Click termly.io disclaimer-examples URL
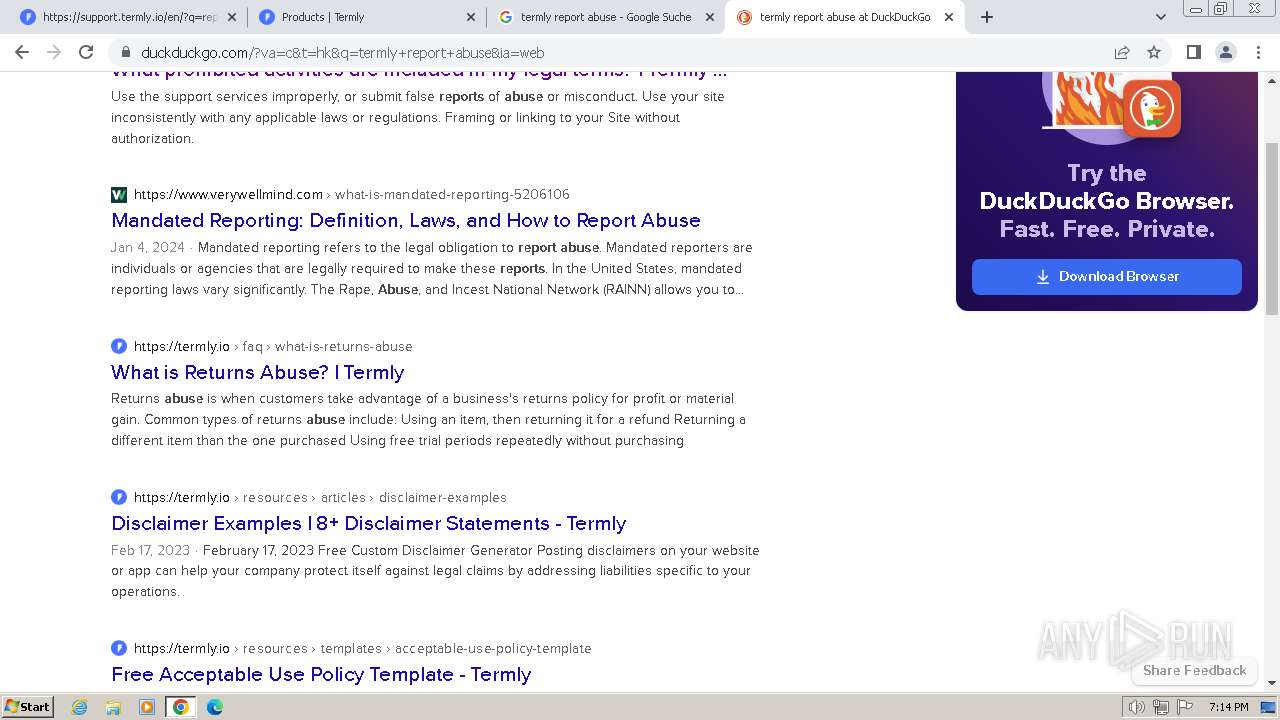This screenshot has height=720, width=1280. 320,497
